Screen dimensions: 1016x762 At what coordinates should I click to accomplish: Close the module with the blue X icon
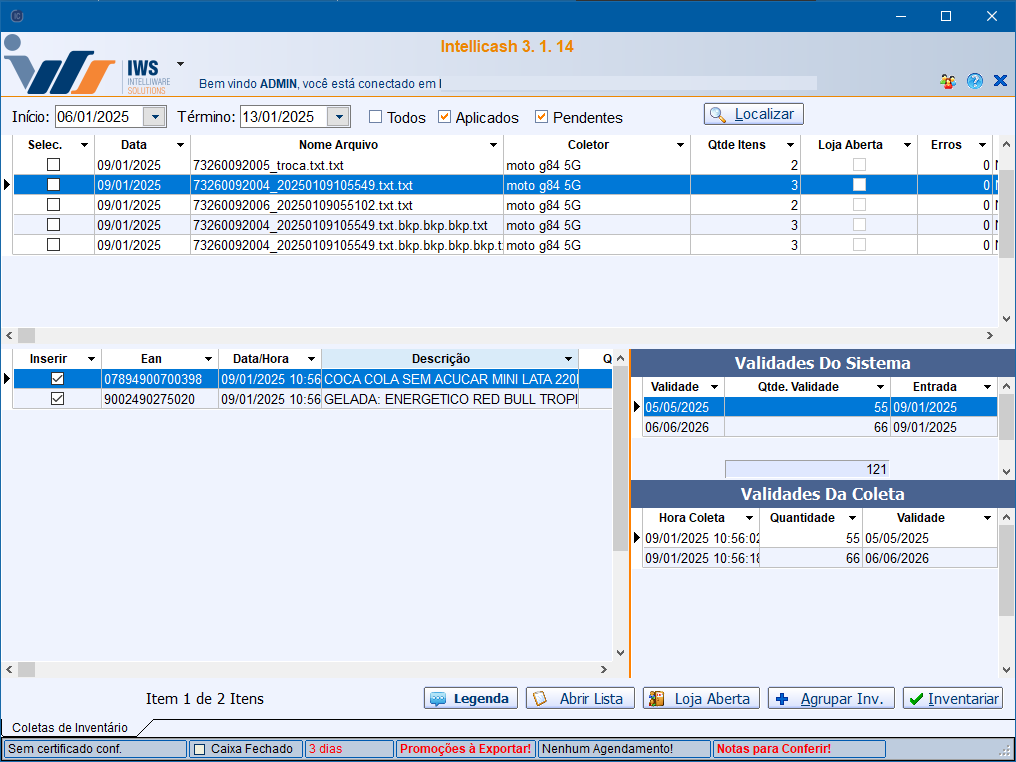[x=1000, y=82]
